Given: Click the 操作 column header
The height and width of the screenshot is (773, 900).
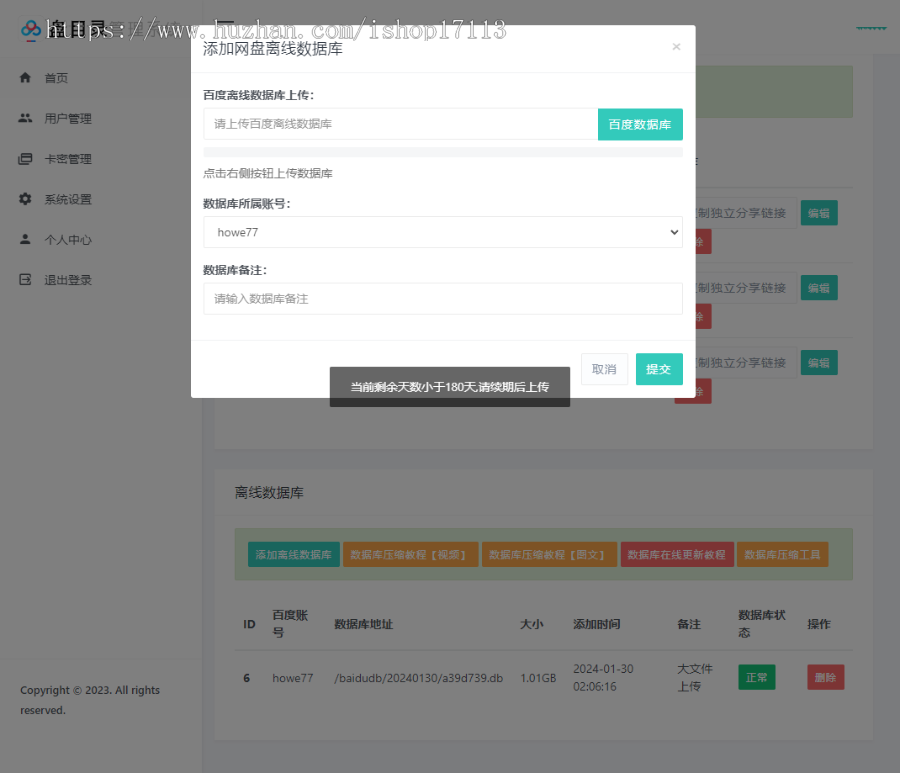Looking at the screenshot, I should point(818,624).
